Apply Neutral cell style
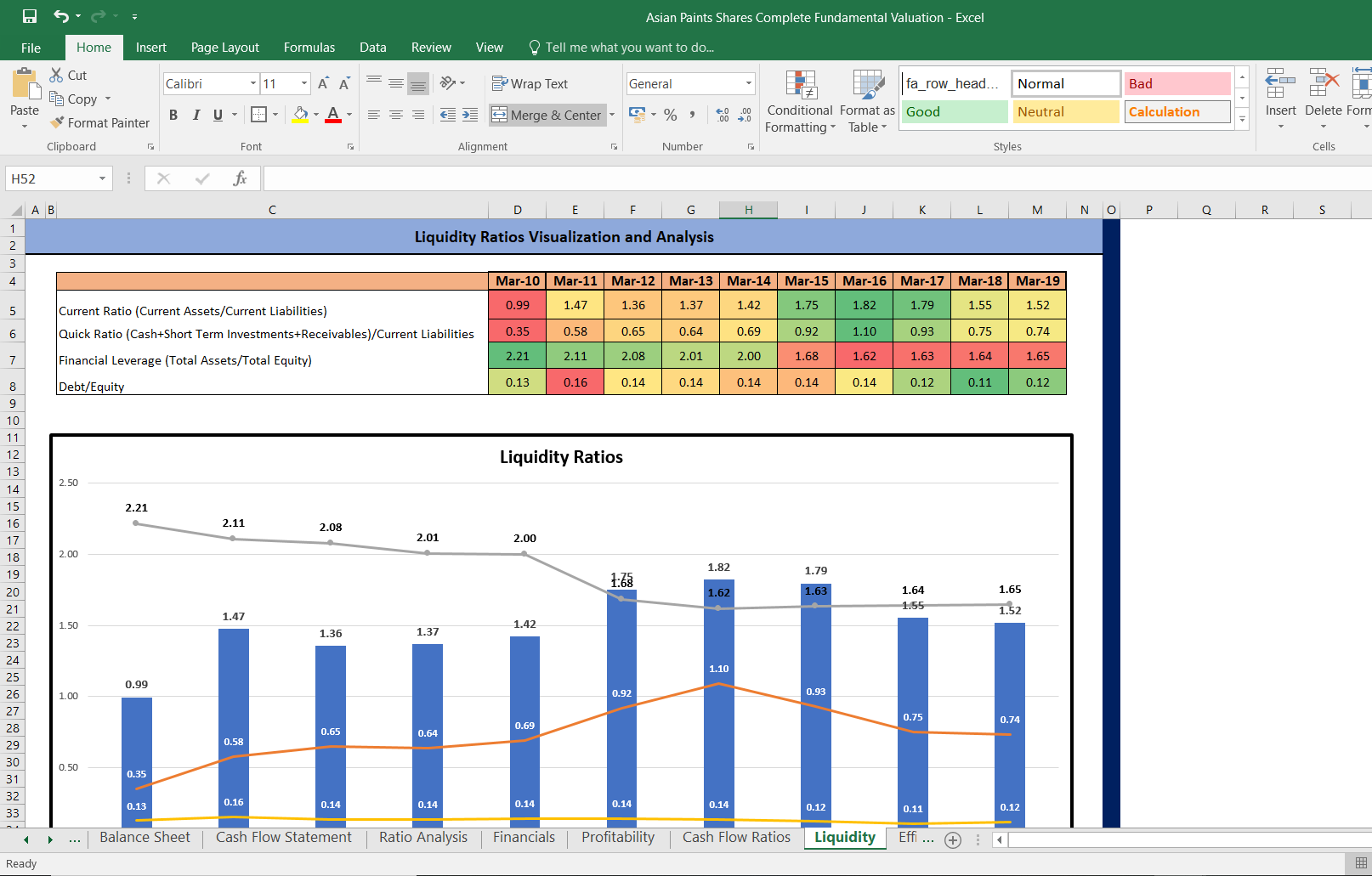1372x876 pixels. tap(1066, 112)
